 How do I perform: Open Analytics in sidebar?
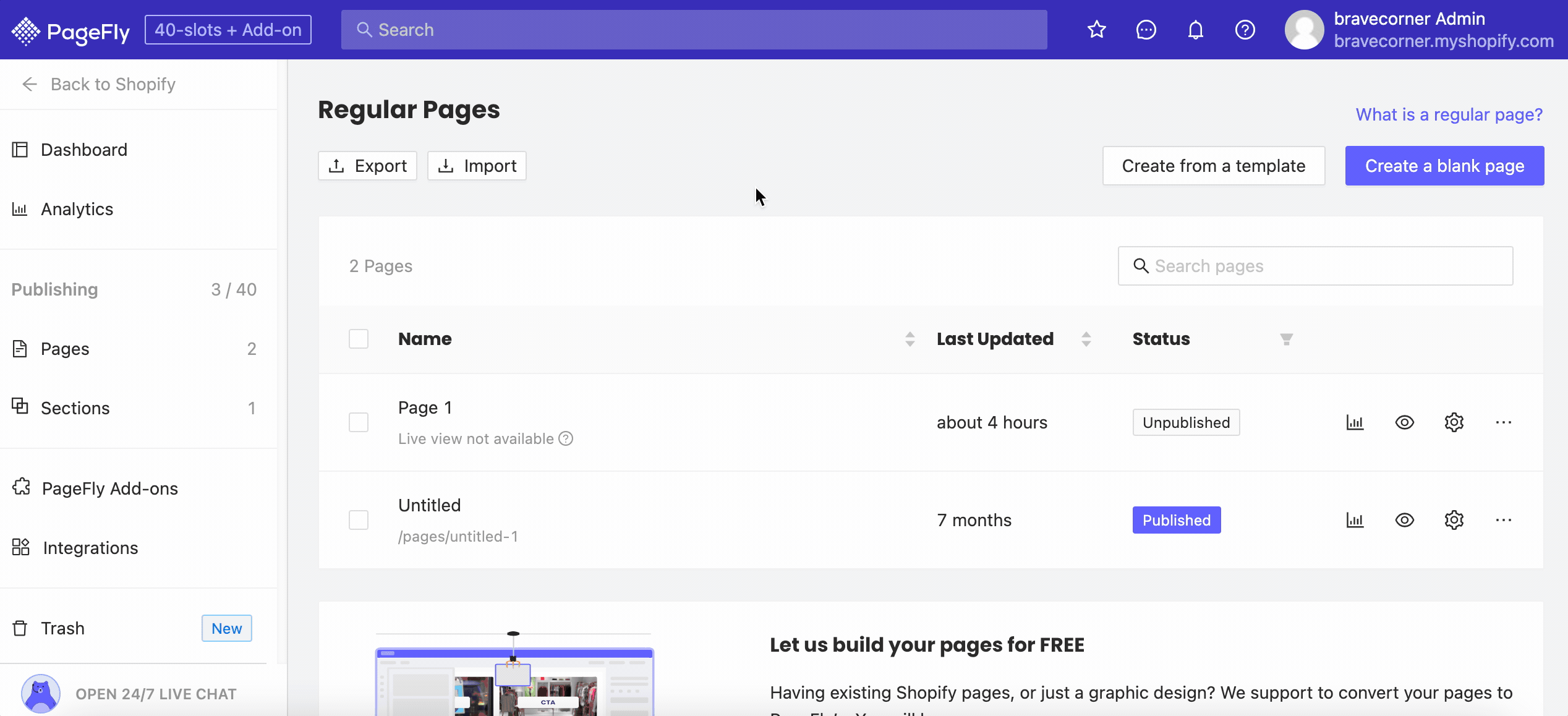pyautogui.click(x=138, y=209)
